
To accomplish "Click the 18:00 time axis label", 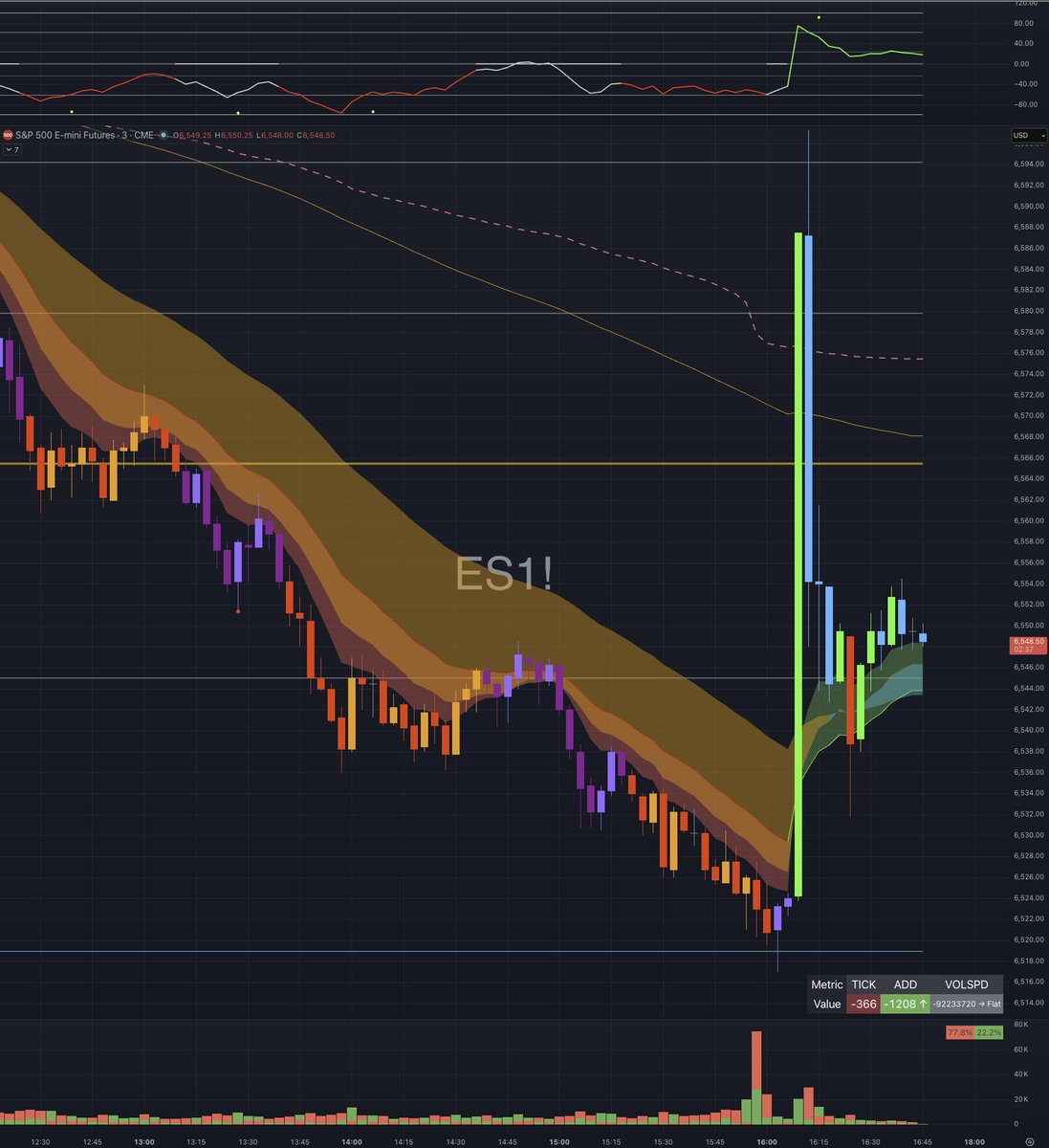I will [x=973, y=1141].
